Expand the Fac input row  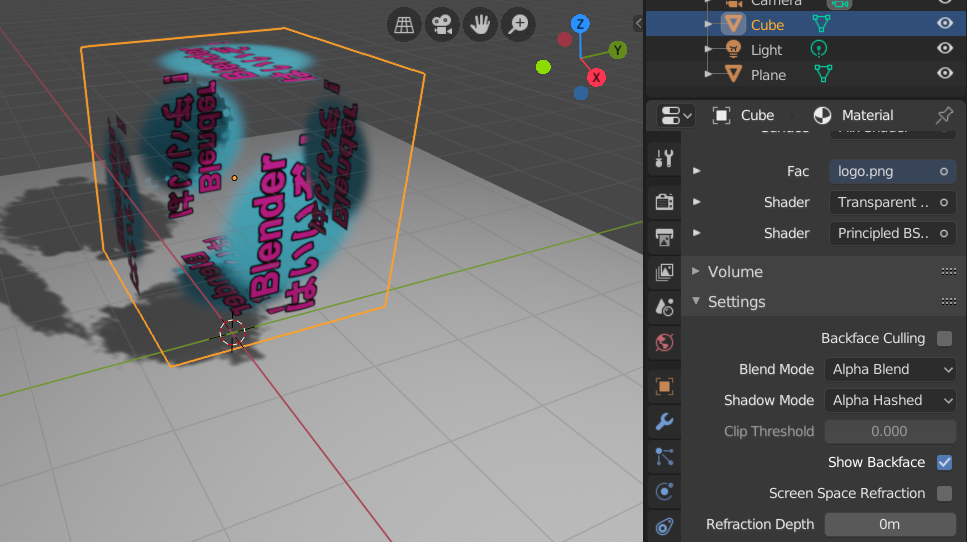point(697,171)
